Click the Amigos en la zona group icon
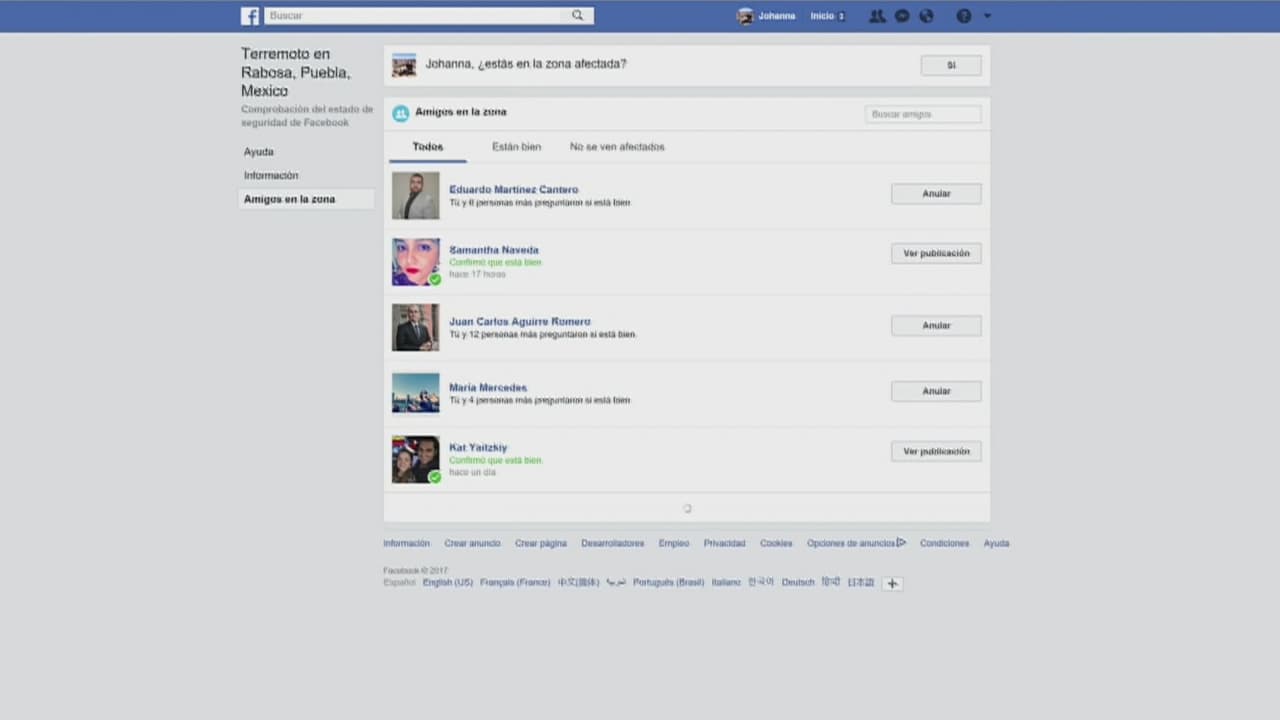This screenshot has width=1280, height=720. [x=401, y=114]
